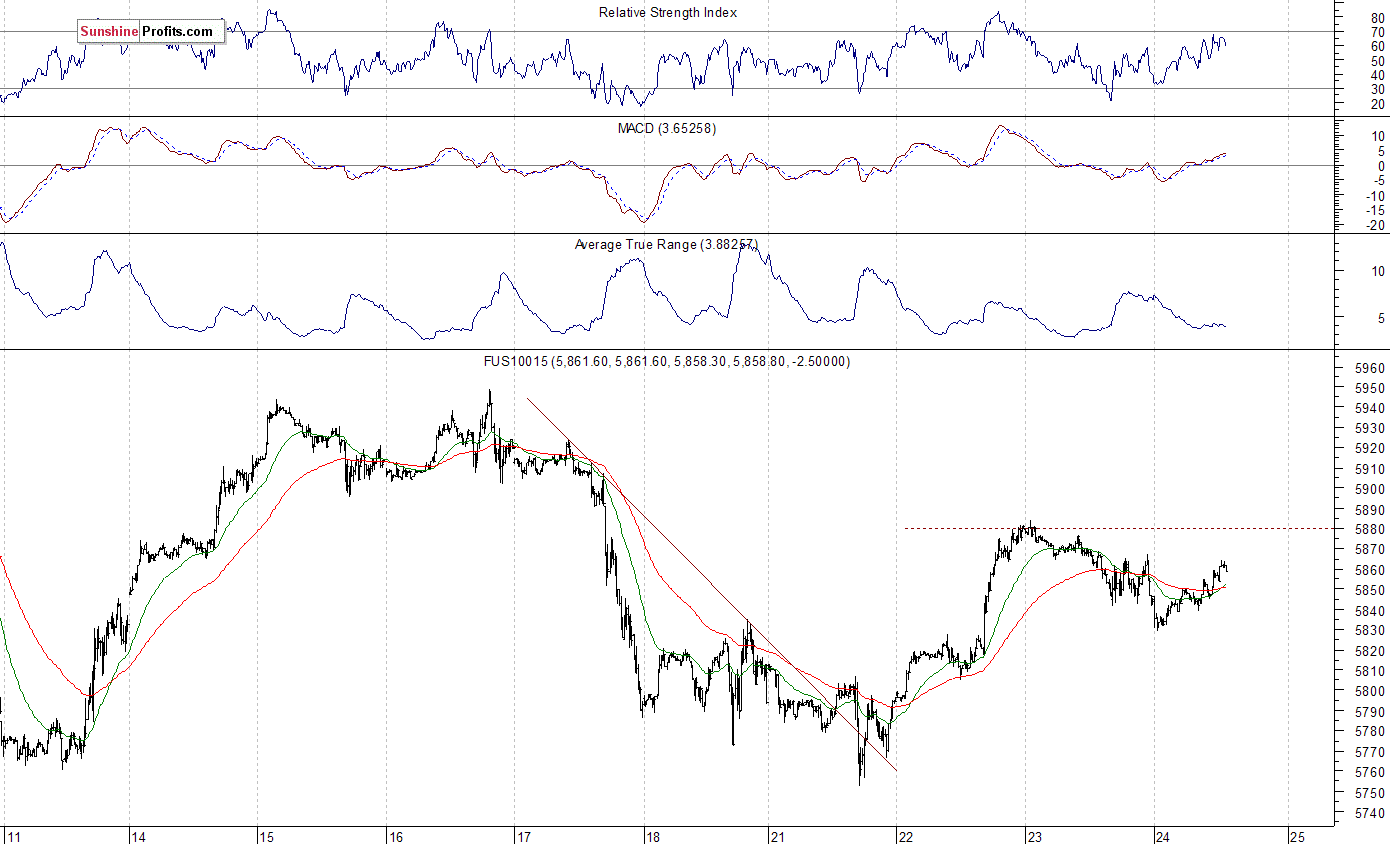Click the 5870 price axis label
This screenshot has width=1390, height=844.
point(1371,550)
